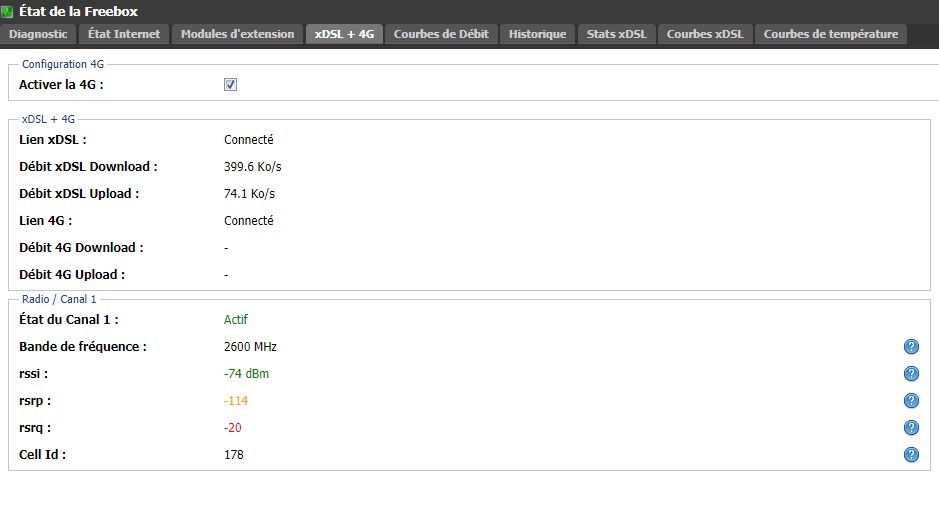Viewport: 939px width, 505px height.
Task: Select the xDSL + 4G tab
Action: click(x=344, y=34)
